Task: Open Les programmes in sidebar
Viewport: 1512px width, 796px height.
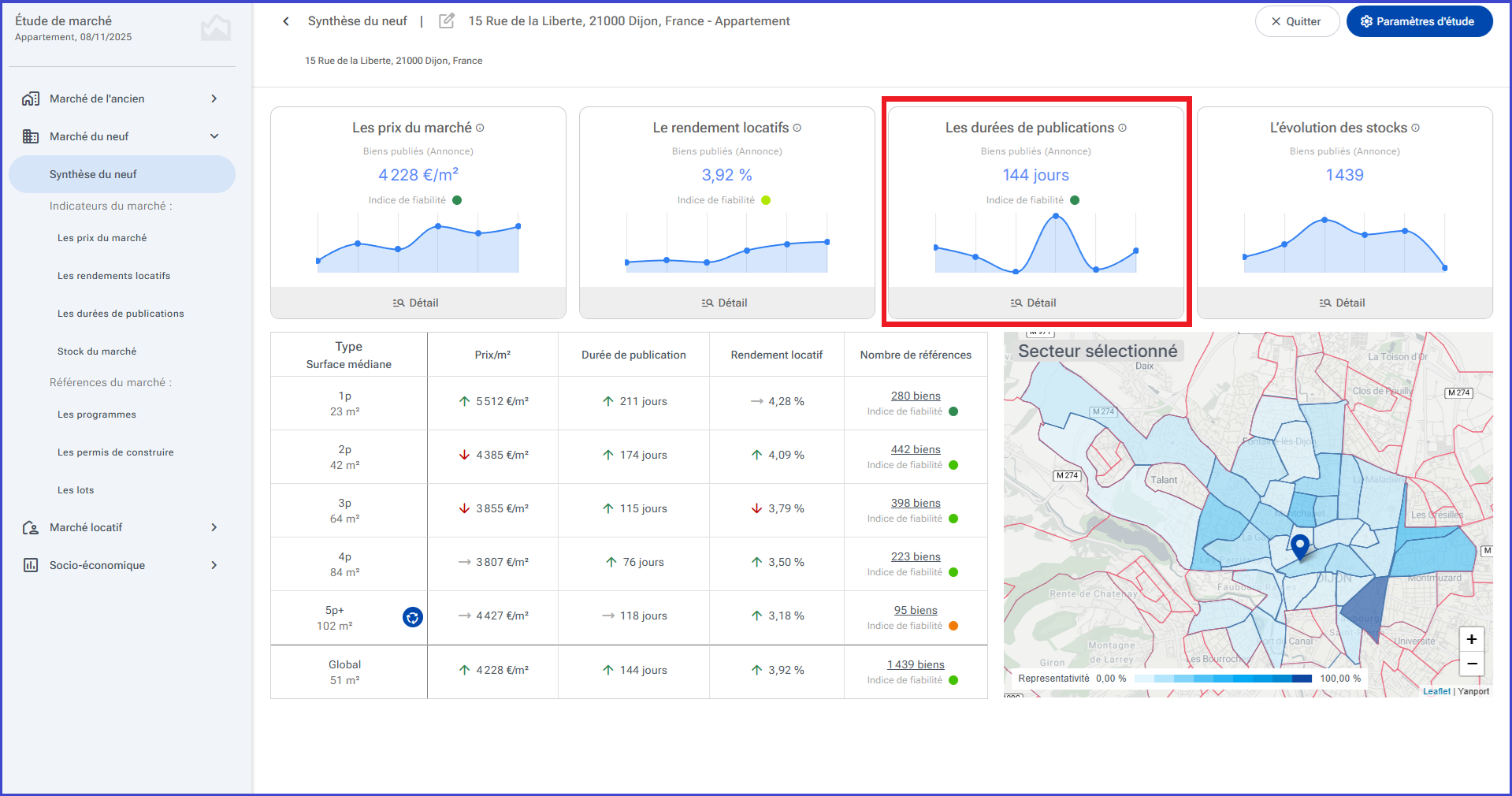Action: pyautogui.click(x=97, y=415)
